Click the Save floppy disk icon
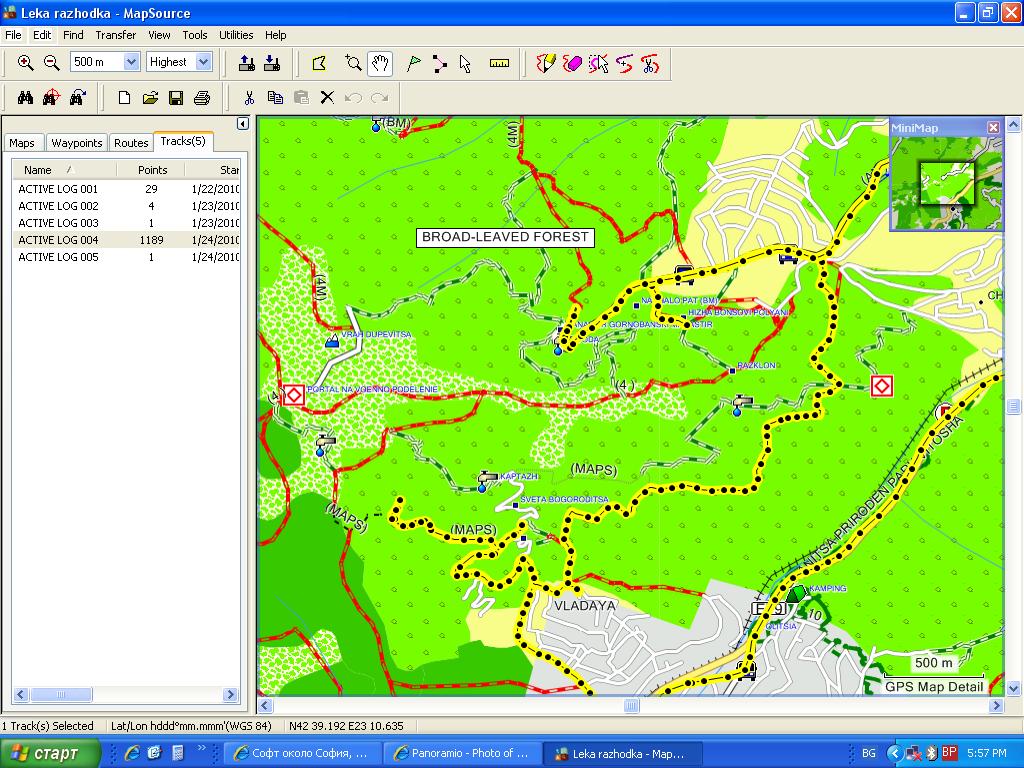Image resolution: width=1024 pixels, height=768 pixels. (176, 97)
